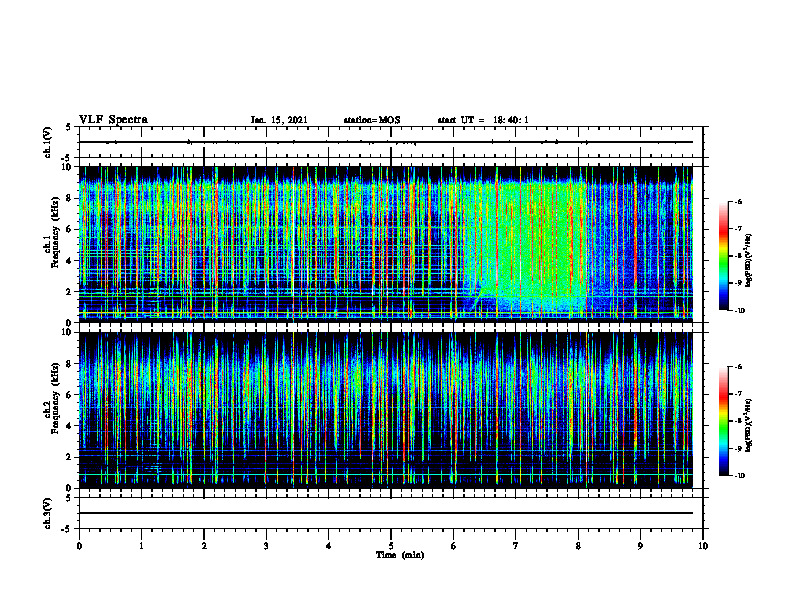Click the ch.2 frequency tick label '6'
792x612 pixels.
(69, 395)
